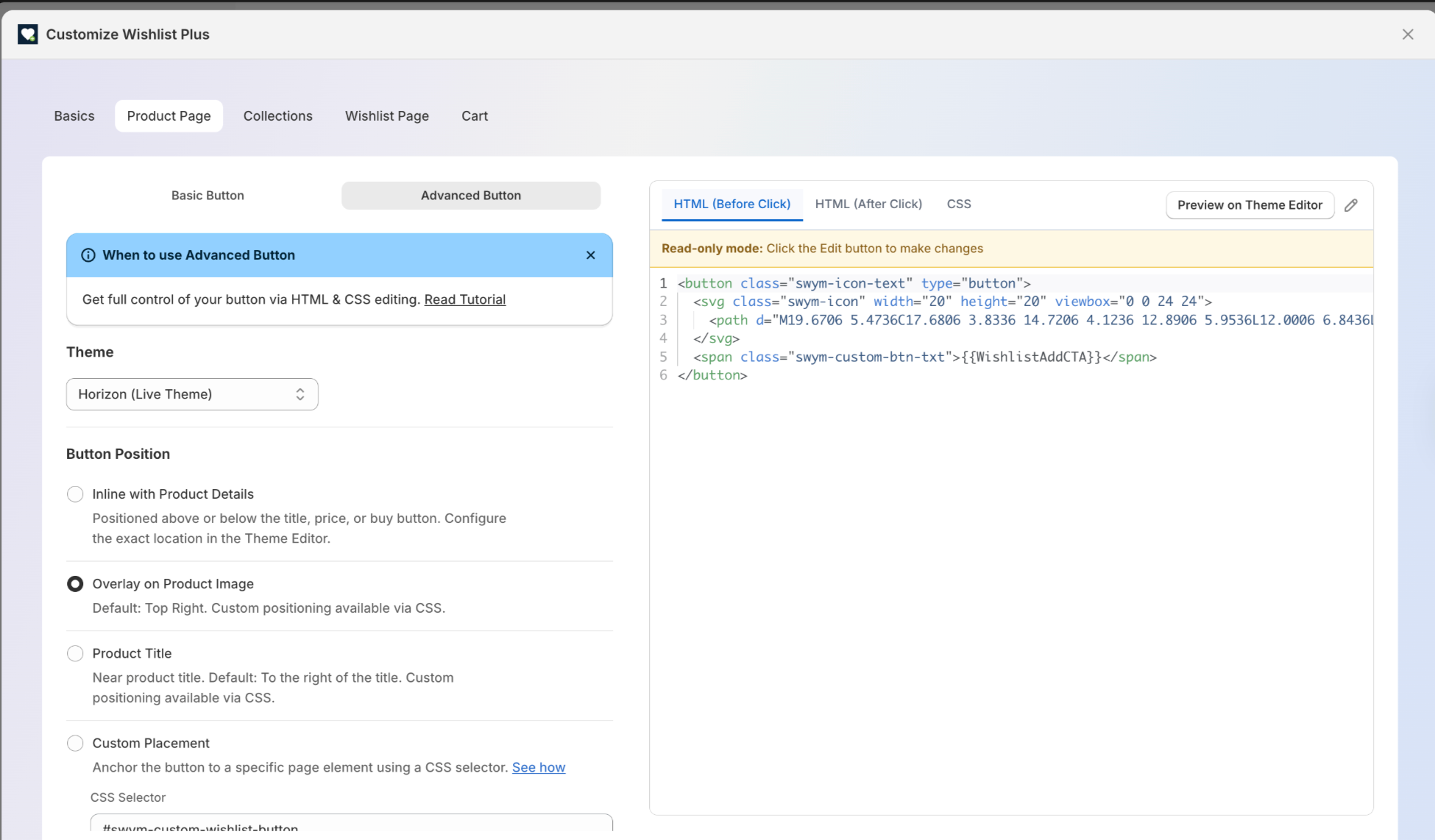Screen dimensions: 1435x840
Task: Click the closing svg tag on line 4
Action: (x=716, y=338)
